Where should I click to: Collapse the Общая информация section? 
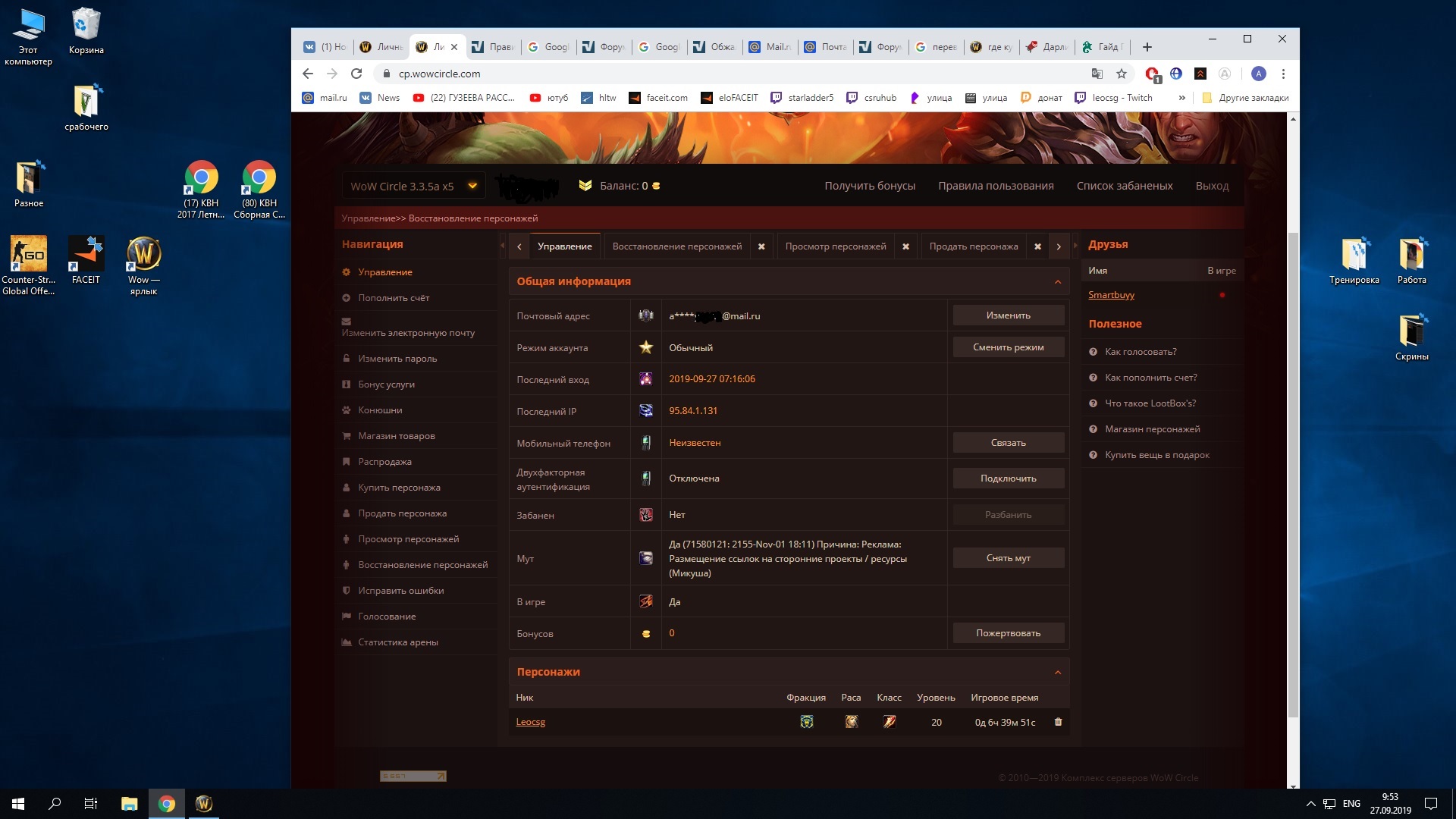1058,282
